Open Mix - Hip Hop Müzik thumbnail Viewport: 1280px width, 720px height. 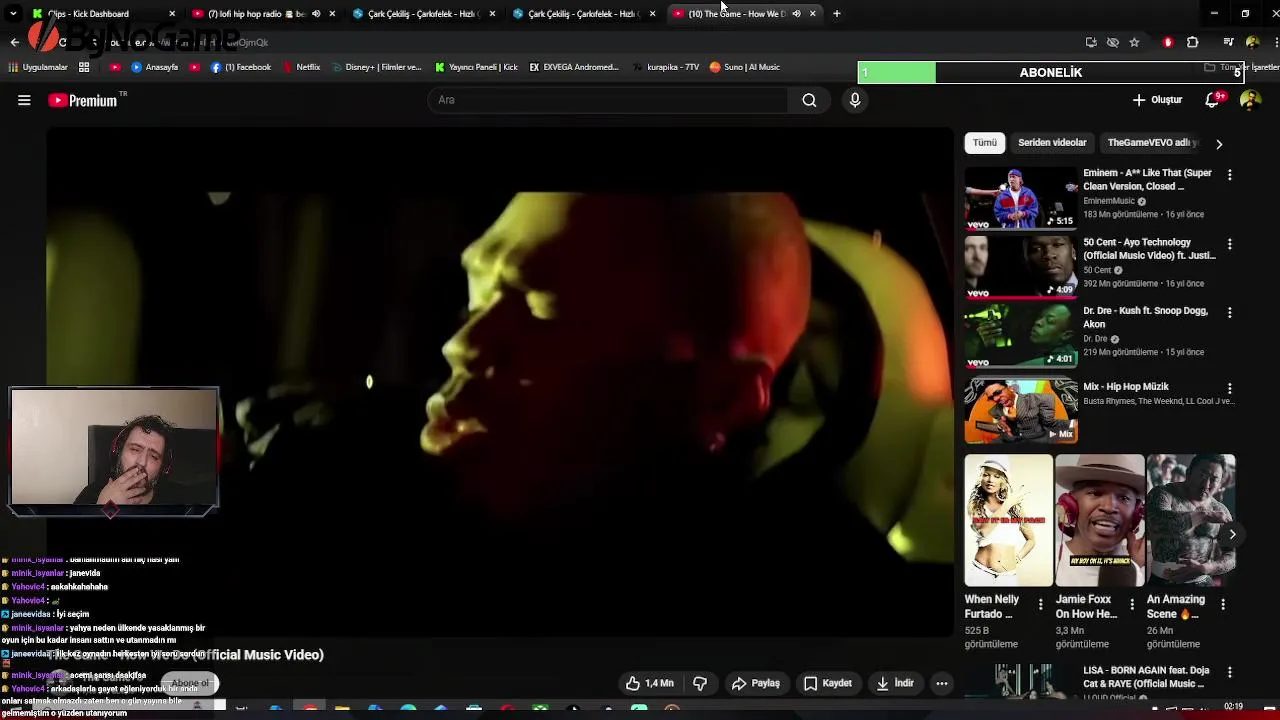(x=1020, y=411)
